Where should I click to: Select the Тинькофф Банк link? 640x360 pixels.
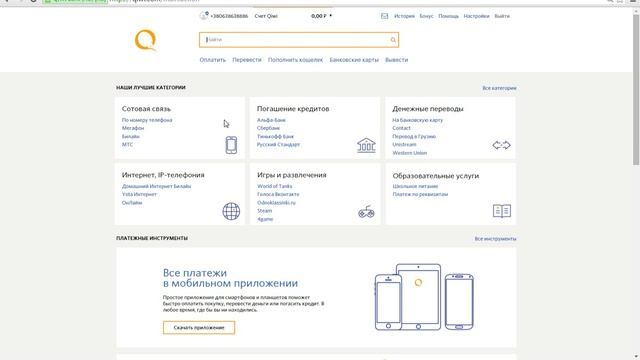click(x=275, y=136)
